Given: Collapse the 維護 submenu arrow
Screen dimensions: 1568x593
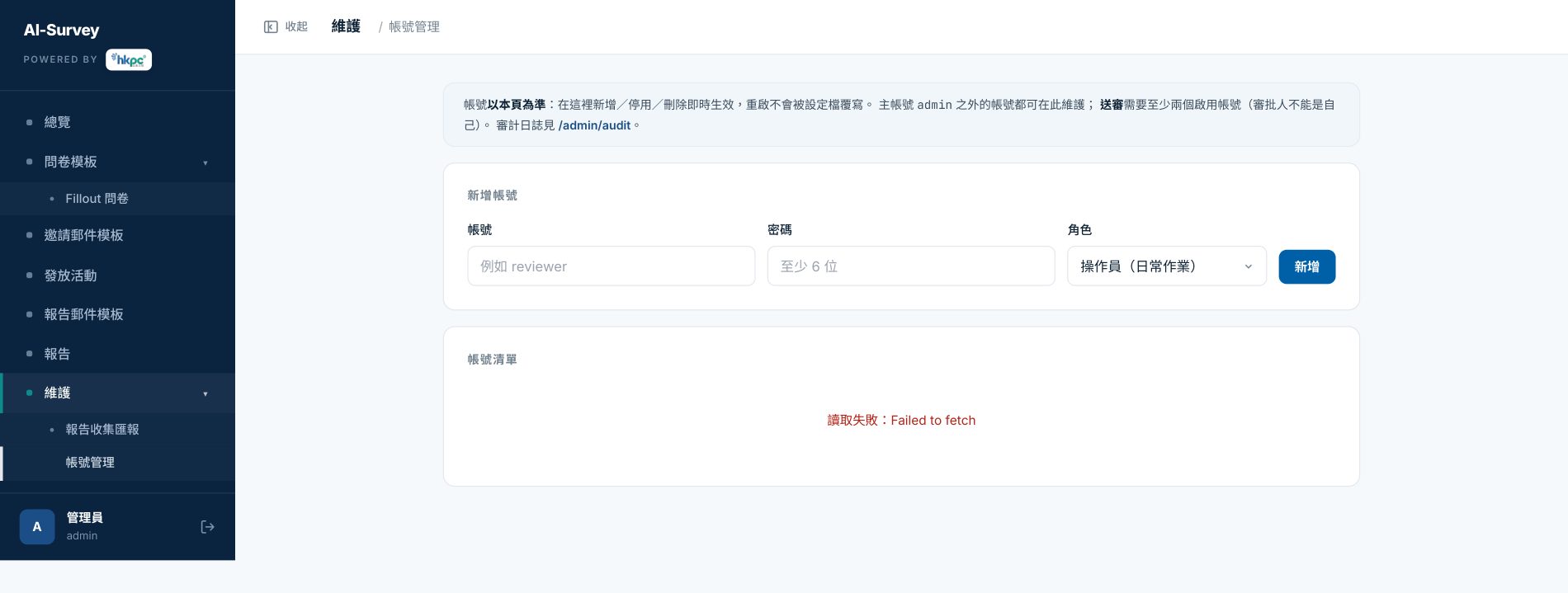Looking at the screenshot, I should [x=205, y=393].
